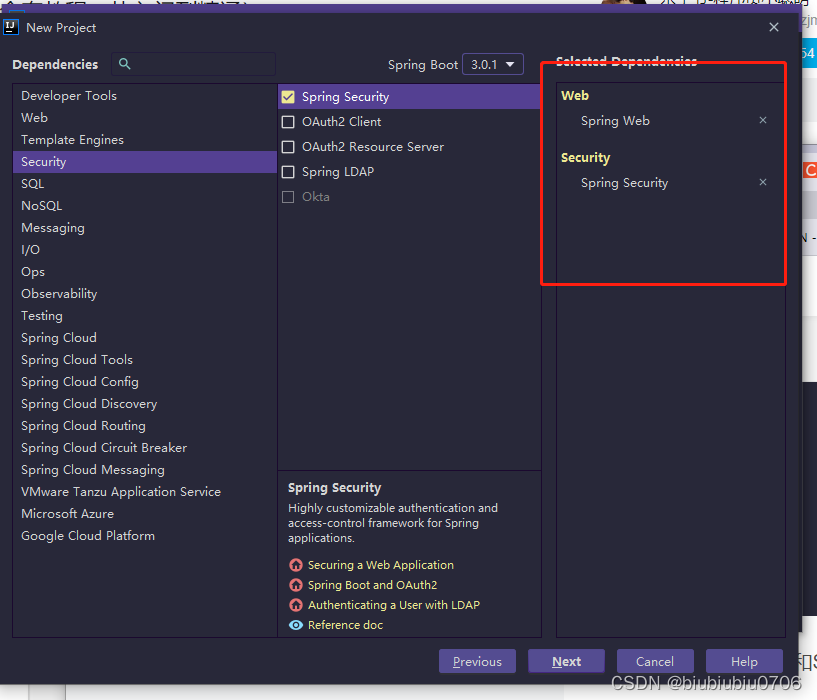The height and width of the screenshot is (700, 817).
Task: Open the Spring Boot version dropdown
Action: pos(492,64)
